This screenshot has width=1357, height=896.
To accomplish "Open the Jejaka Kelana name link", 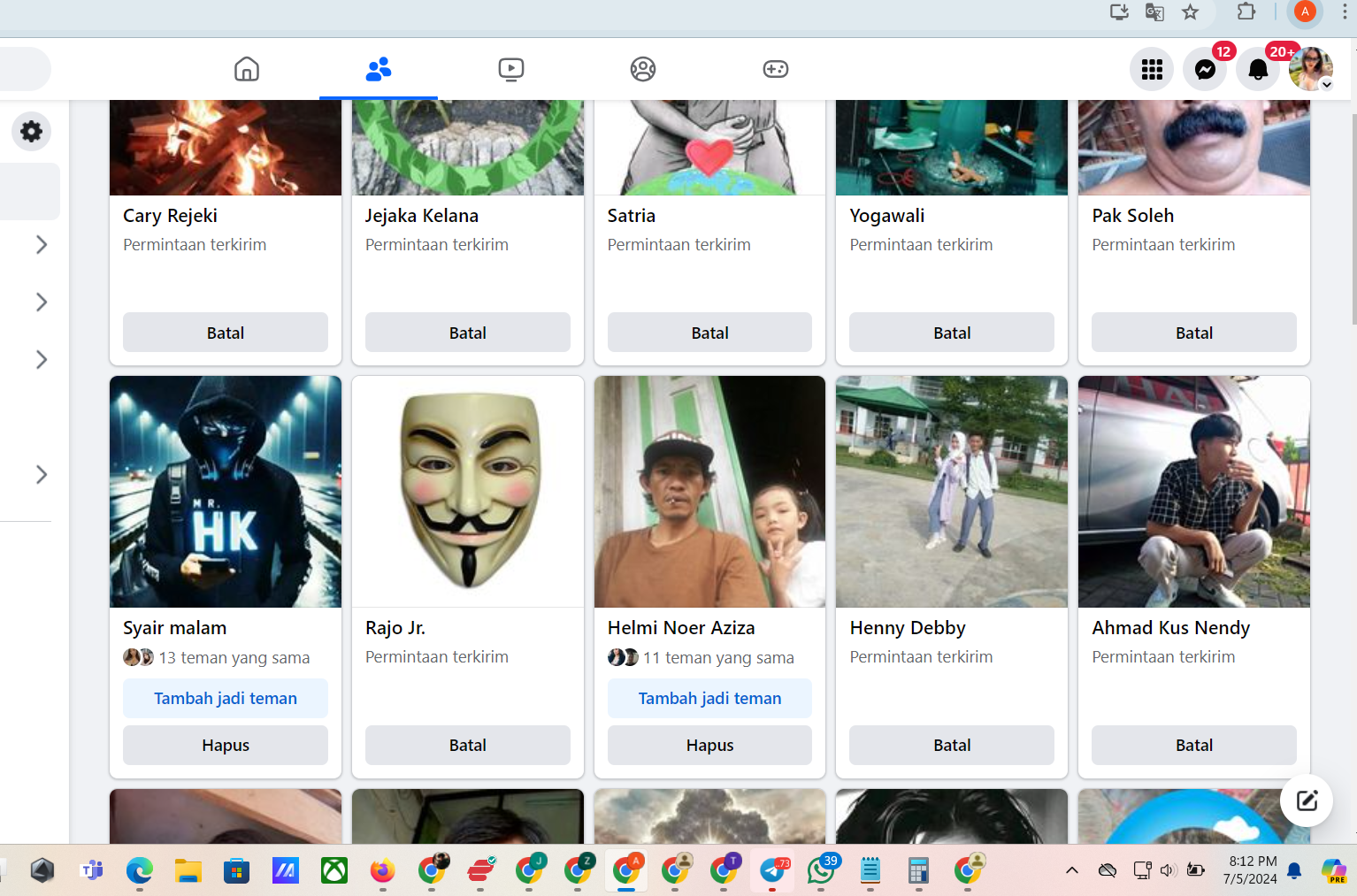I will point(422,216).
